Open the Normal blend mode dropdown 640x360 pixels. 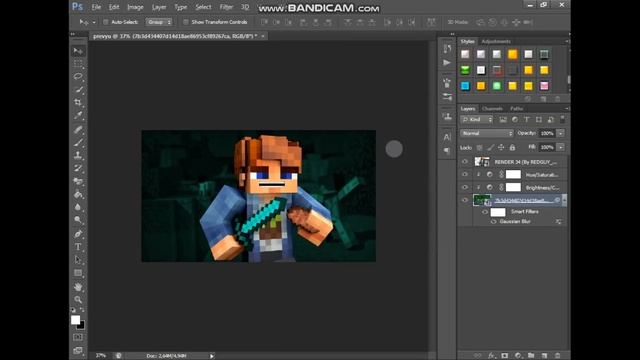(487, 133)
